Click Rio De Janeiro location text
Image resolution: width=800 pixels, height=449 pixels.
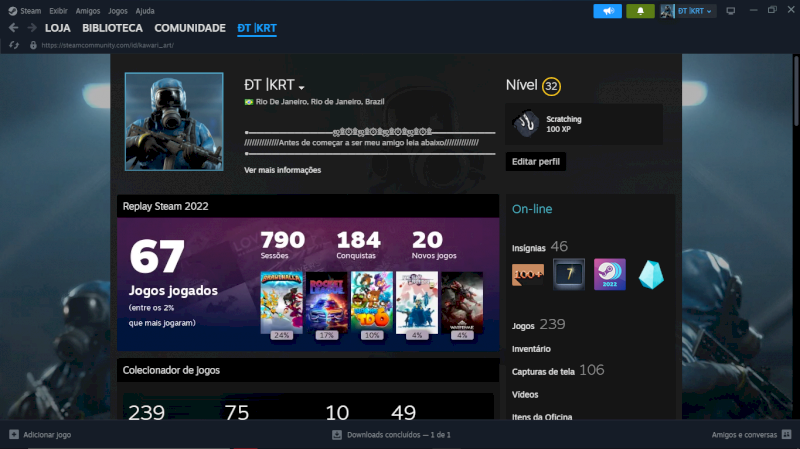pos(320,102)
